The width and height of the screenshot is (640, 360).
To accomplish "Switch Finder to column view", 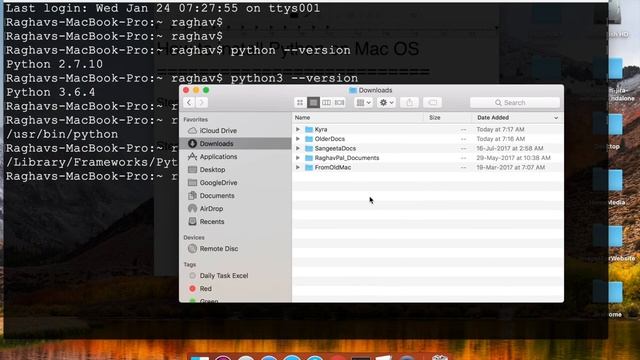I will click(x=326, y=102).
